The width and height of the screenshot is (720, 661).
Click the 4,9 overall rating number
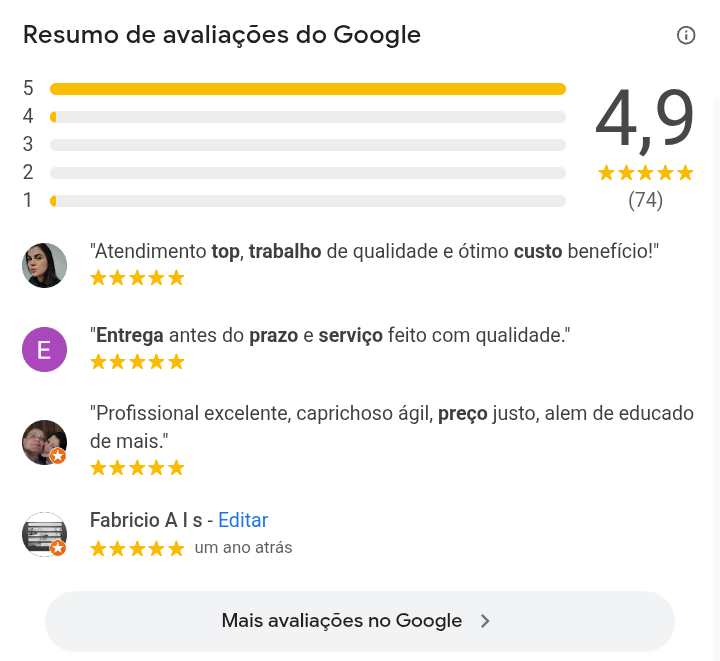645,119
